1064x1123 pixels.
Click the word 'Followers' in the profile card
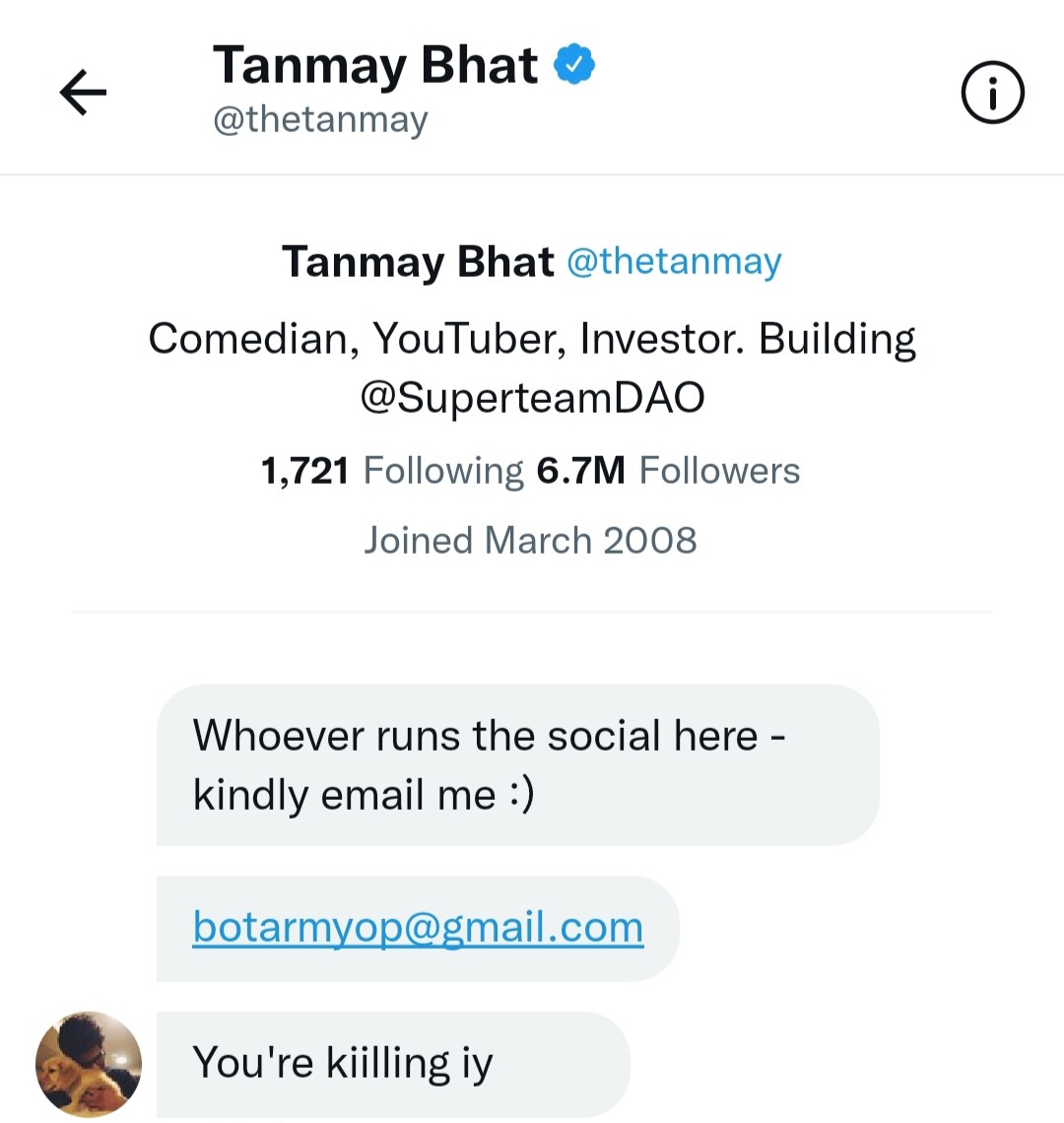[x=719, y=471]
